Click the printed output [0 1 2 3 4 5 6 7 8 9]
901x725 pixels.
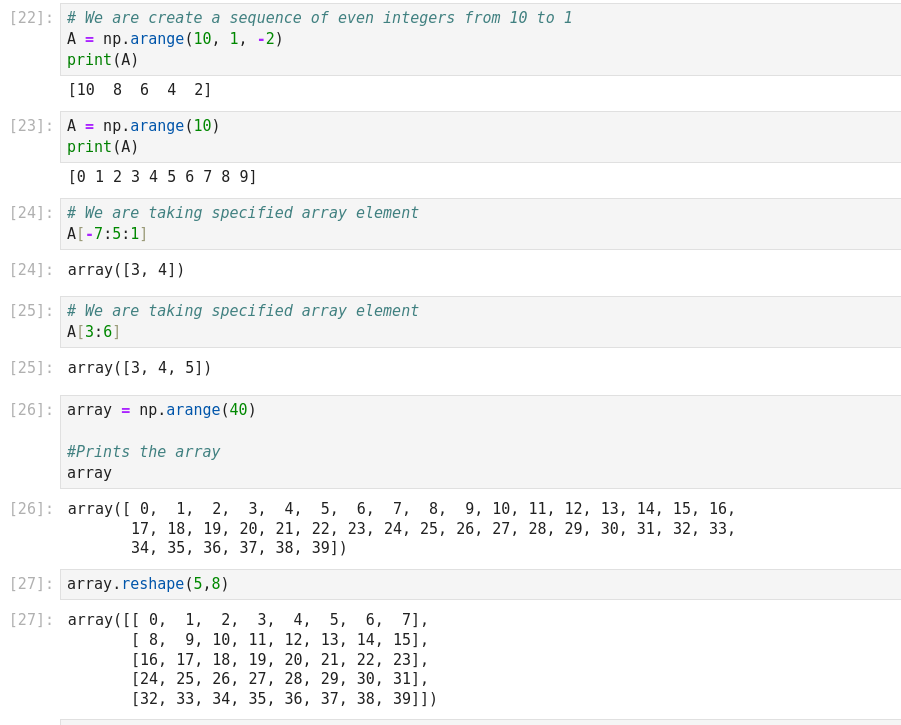tap(162, 177)
